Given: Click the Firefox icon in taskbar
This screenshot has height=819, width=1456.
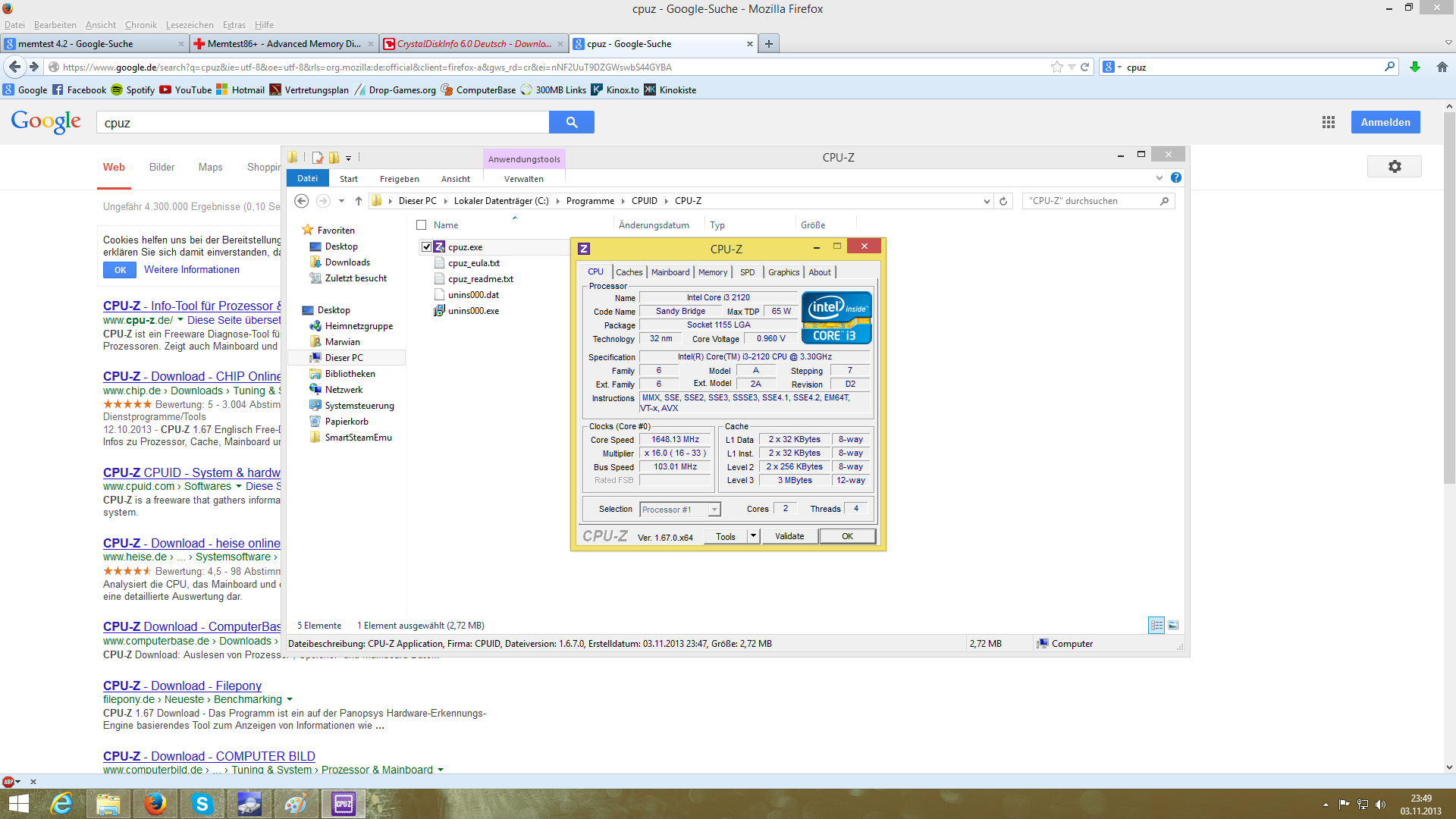Looking at the screenshot, I should click(155, 804).
